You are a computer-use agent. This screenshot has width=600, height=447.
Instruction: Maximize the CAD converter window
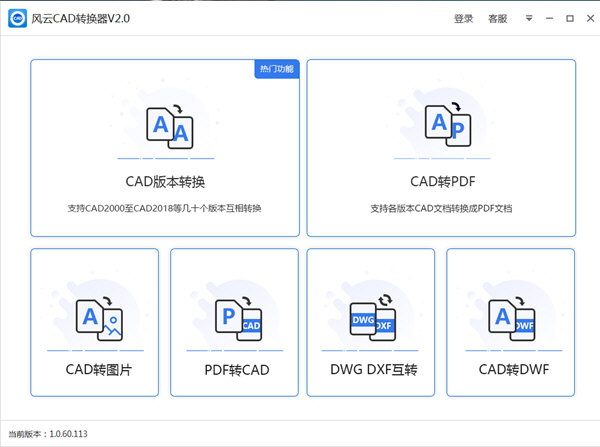(x=570, y=18)
